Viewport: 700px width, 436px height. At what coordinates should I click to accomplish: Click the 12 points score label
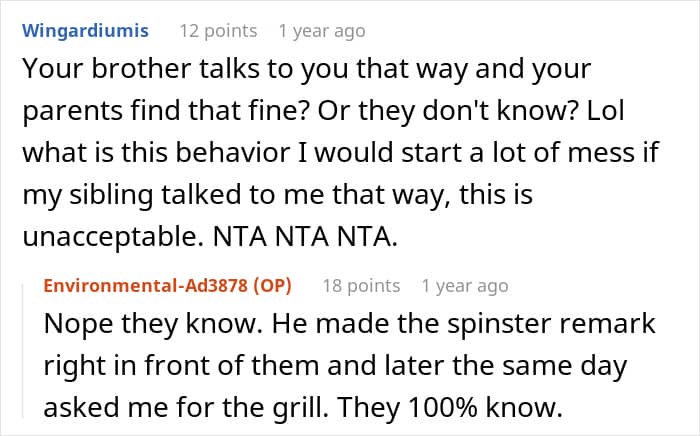[218, 31]
